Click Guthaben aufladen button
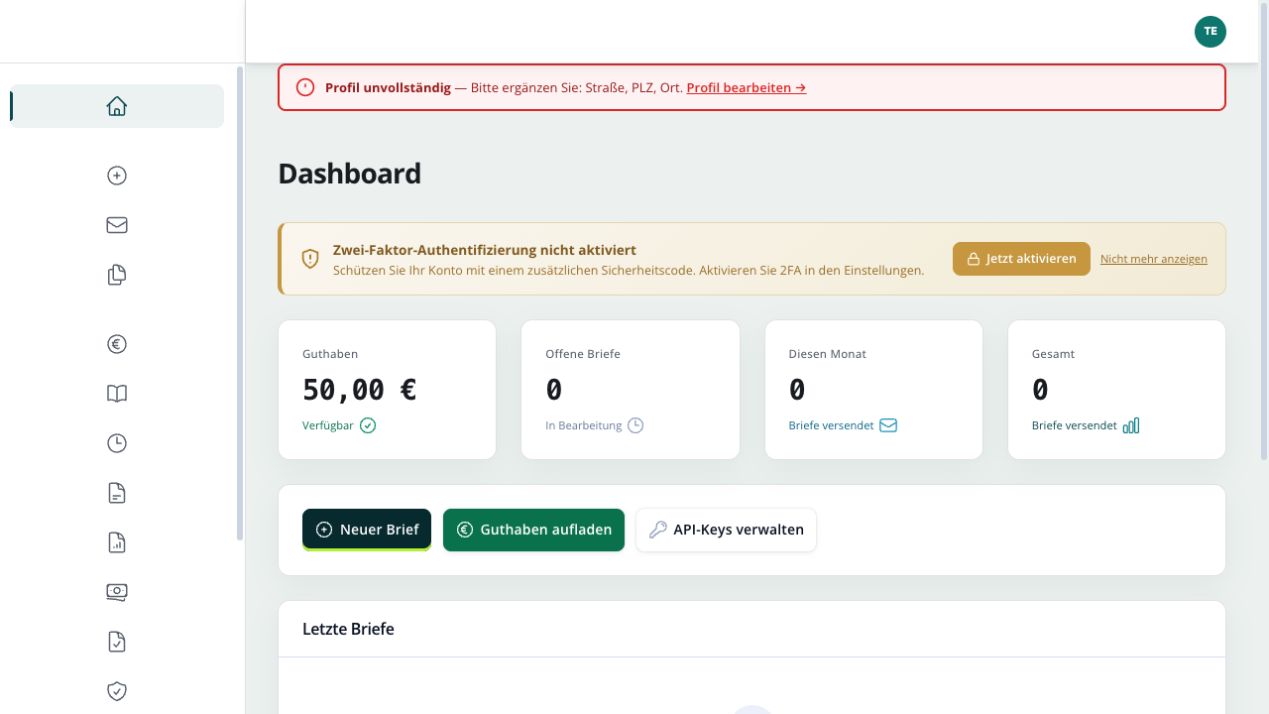The image size is (1269, 714). (534, 530)
